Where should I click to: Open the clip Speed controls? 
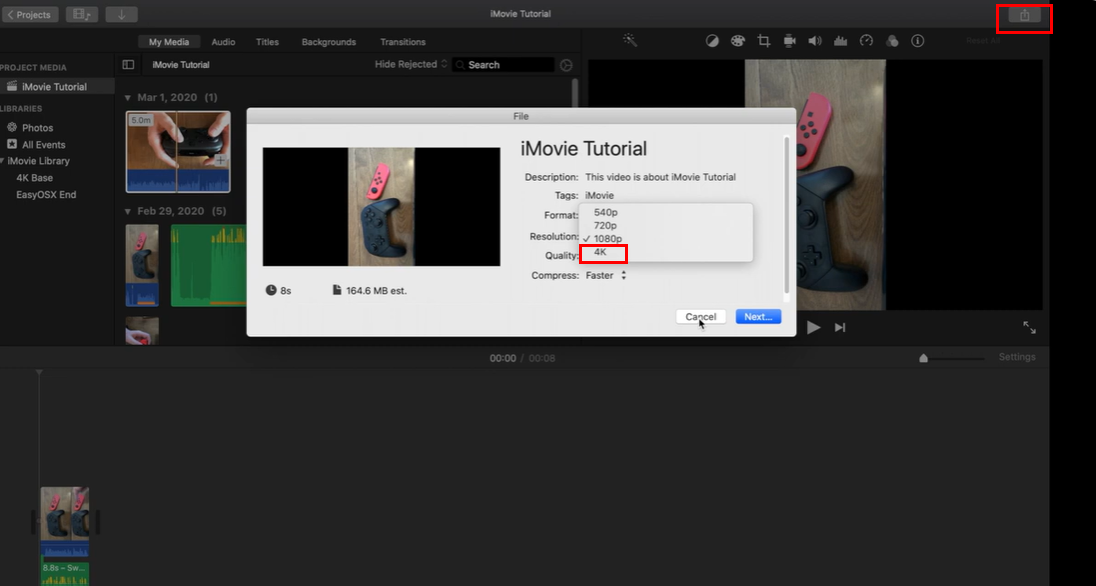tap(867, 41)
